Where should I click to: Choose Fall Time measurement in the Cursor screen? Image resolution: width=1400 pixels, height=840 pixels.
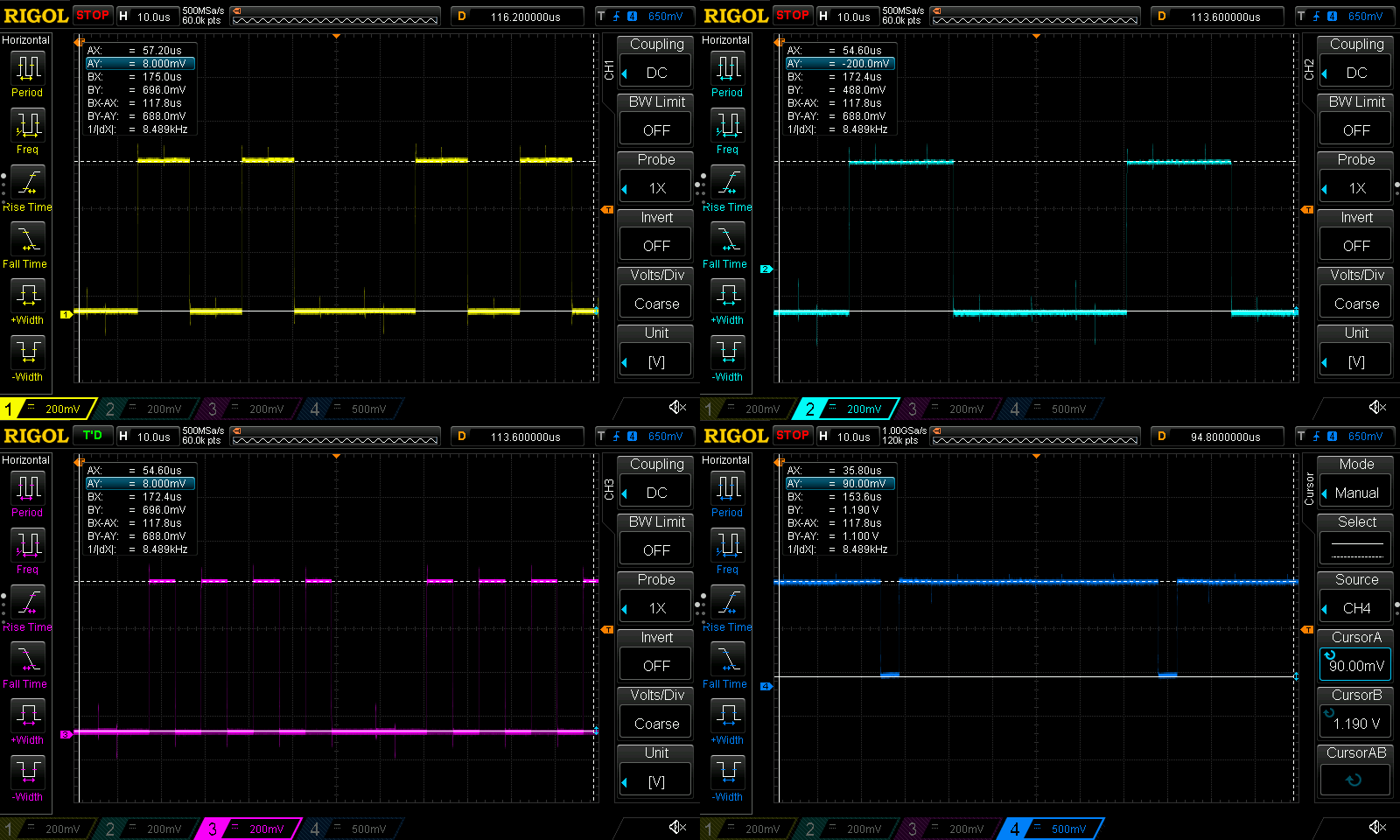click(725, 667)
